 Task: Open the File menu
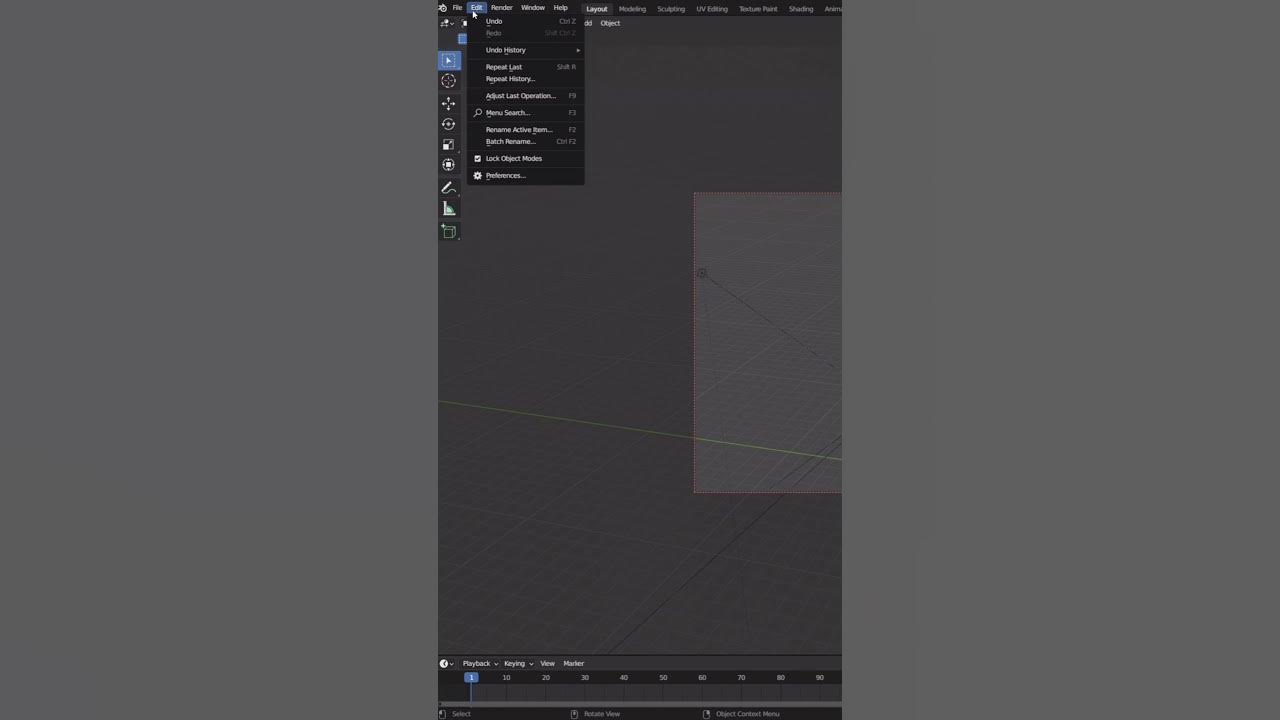pyautogui.click(x=457, y=8)
